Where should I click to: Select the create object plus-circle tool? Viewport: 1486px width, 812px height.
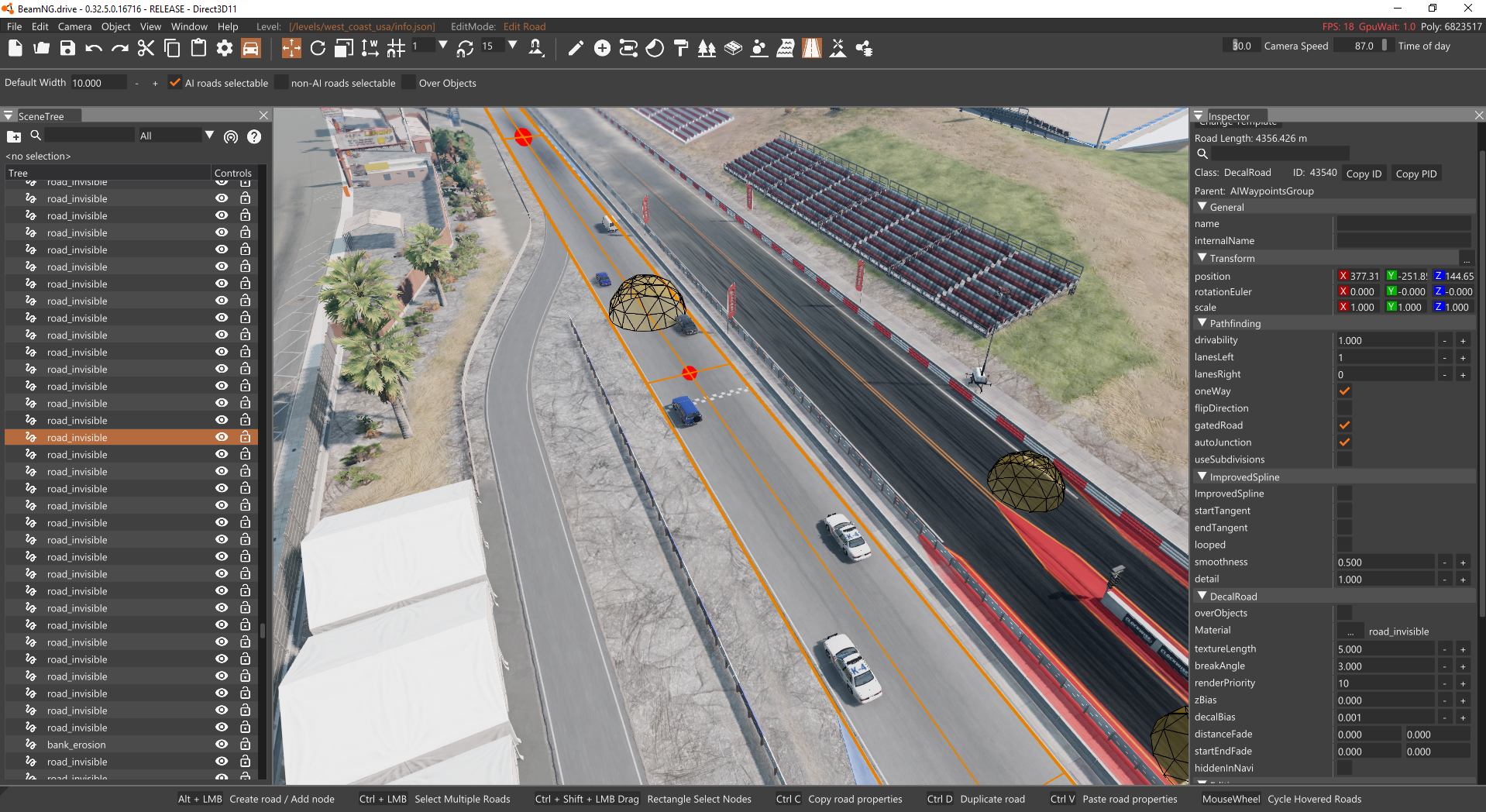pos(602,48)
